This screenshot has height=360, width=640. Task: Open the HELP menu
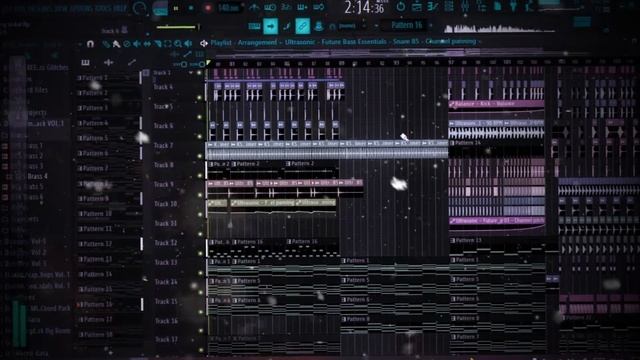[120, 8]
